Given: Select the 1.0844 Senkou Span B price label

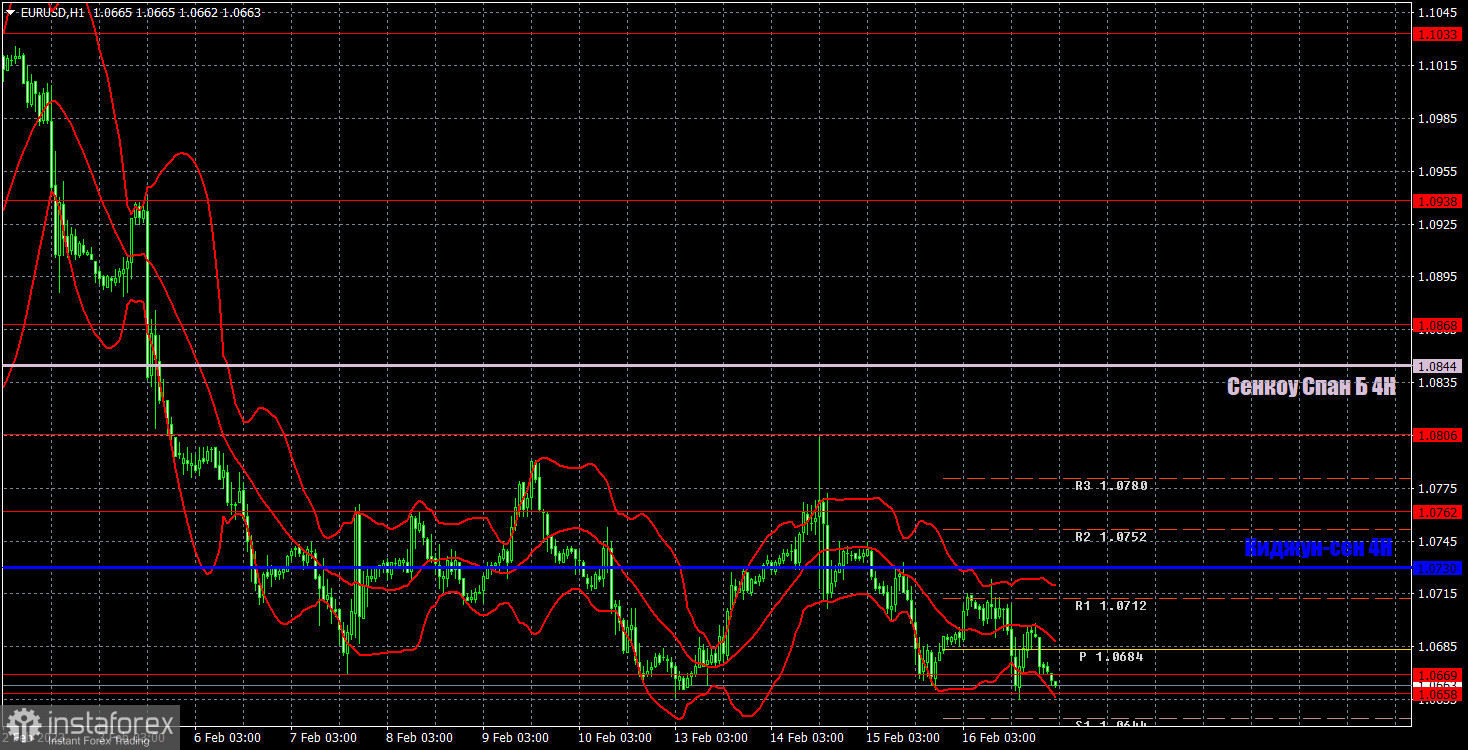Looking at the screenshot, I should click(1438, 366).
